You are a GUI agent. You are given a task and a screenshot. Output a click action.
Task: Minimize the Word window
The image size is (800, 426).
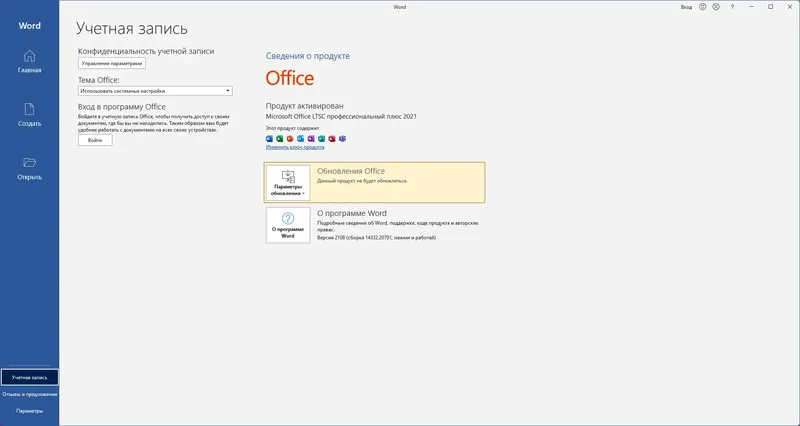[x=752, y=7]
